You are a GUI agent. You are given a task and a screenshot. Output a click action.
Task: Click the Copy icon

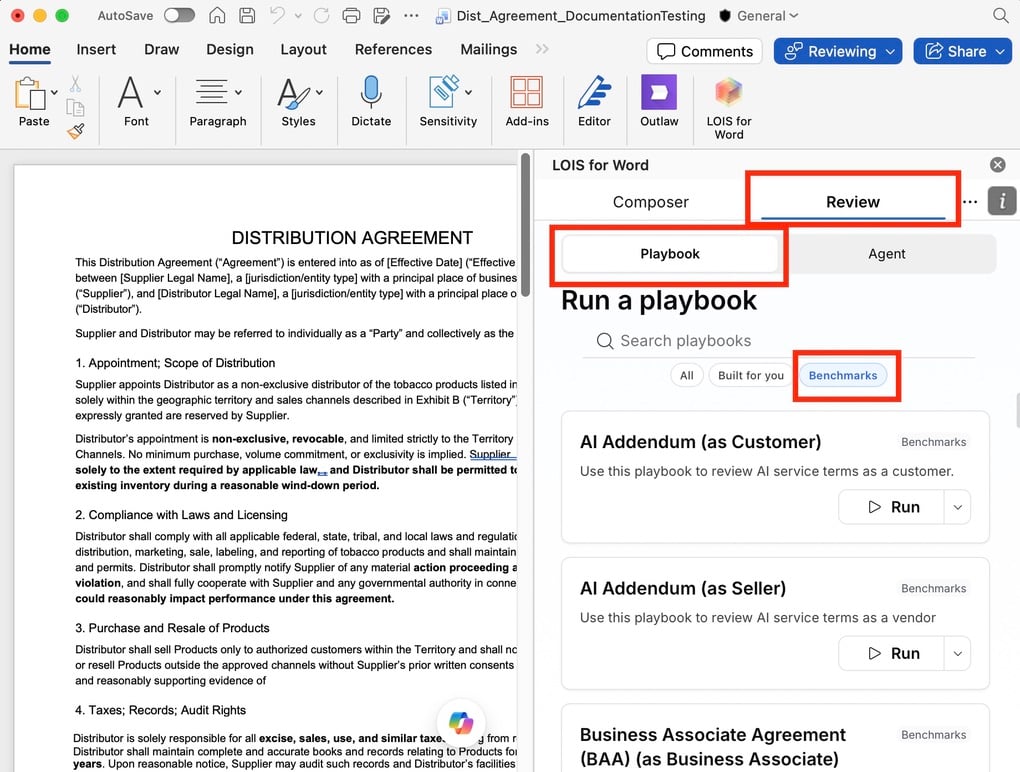tap(75, 108)
